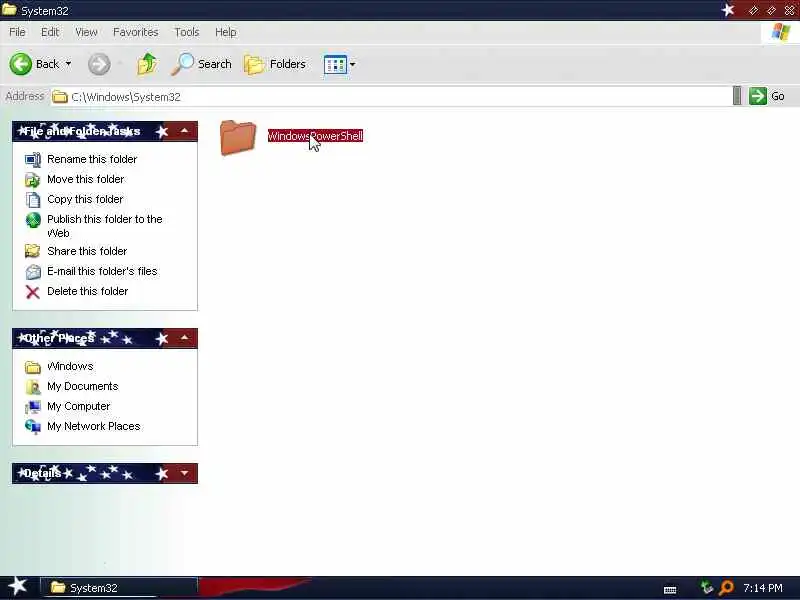Screen dimensions: 800x600
Task: Click the orange magnifier tray icon
Action: point(726,588)
